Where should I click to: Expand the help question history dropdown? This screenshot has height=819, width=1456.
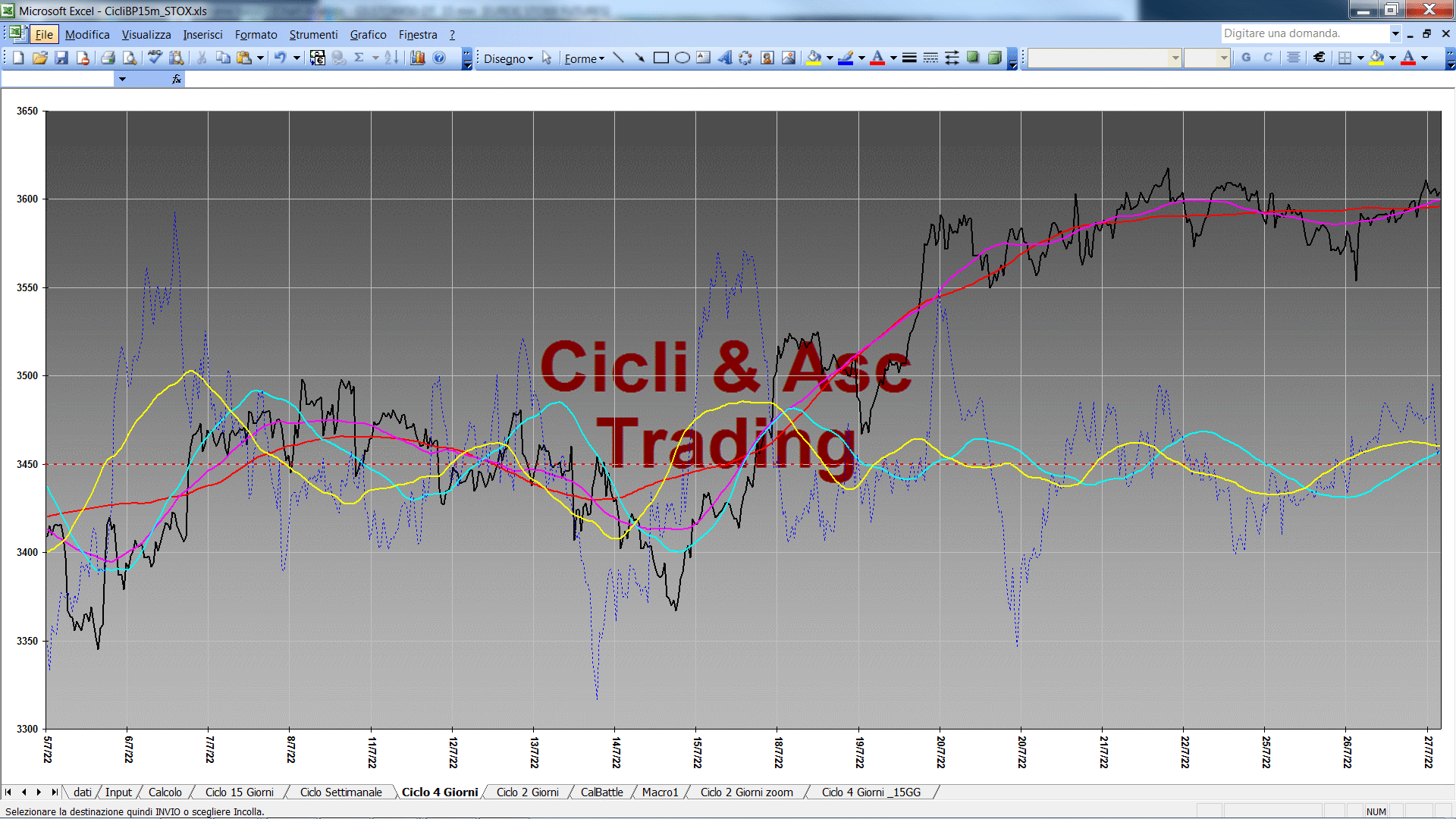click(1395, 33)
